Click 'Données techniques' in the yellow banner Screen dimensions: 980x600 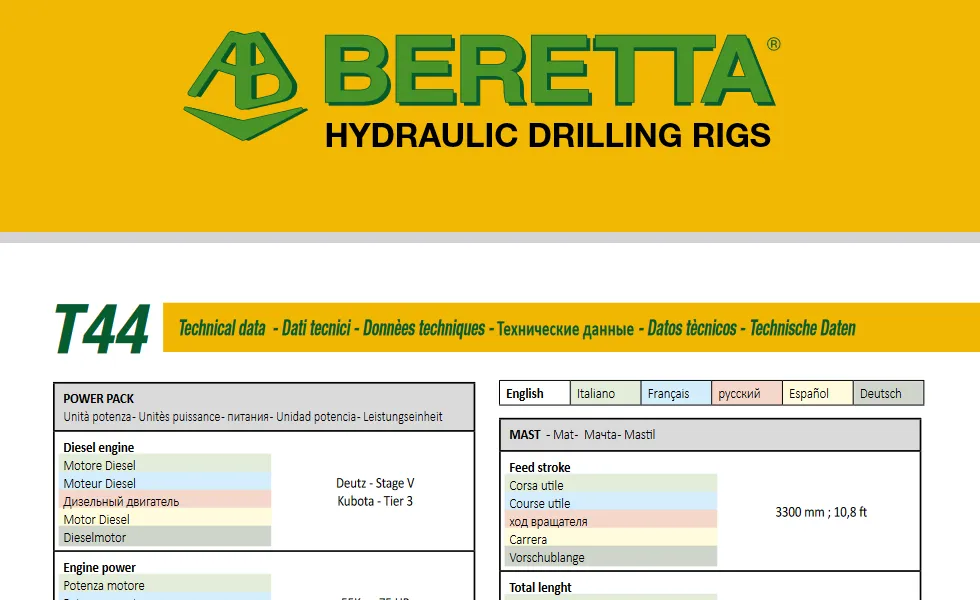[424, 328]
